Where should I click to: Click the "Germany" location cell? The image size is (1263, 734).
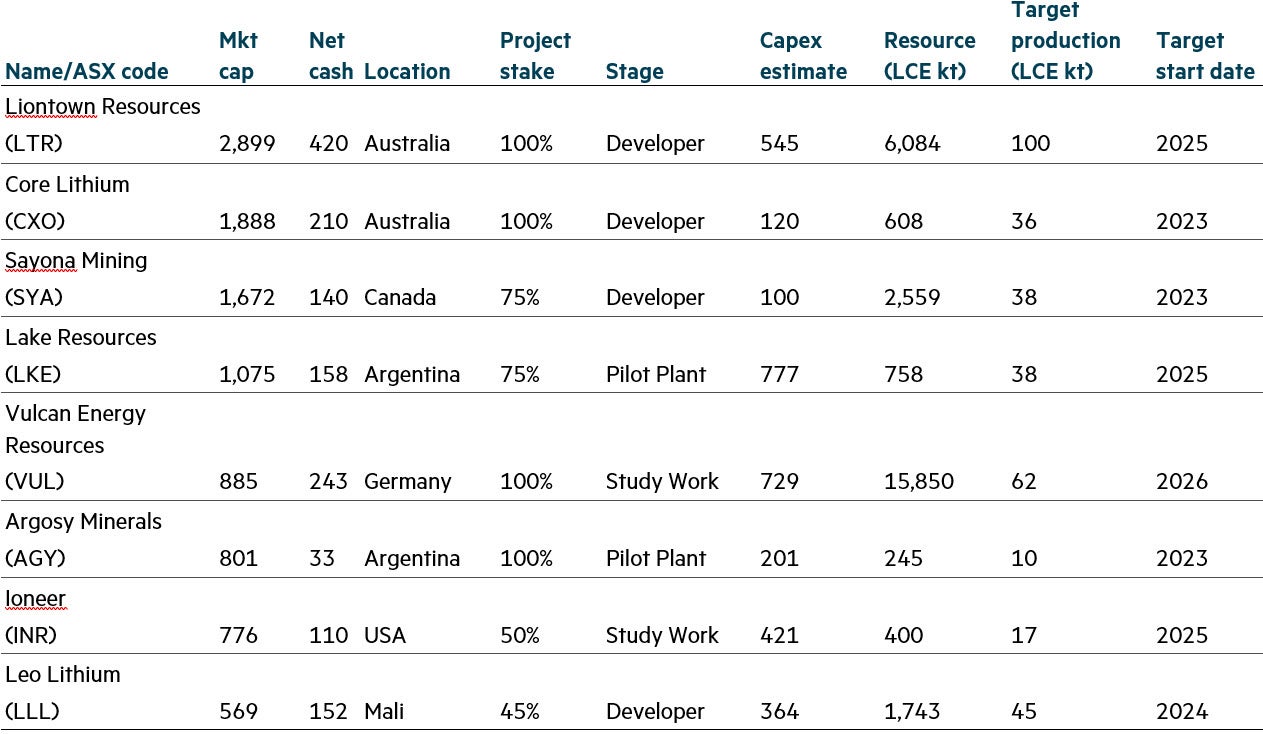408,481
